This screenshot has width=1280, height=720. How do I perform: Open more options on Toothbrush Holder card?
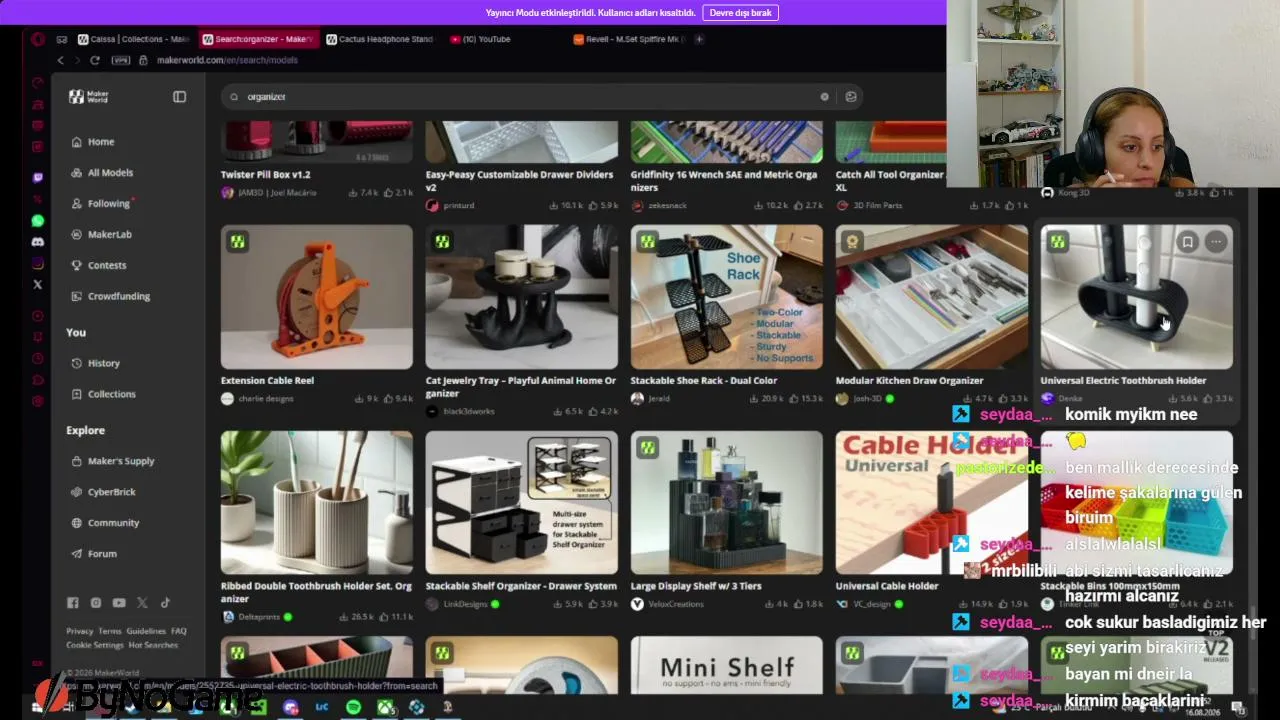(x=1216, y=242)
